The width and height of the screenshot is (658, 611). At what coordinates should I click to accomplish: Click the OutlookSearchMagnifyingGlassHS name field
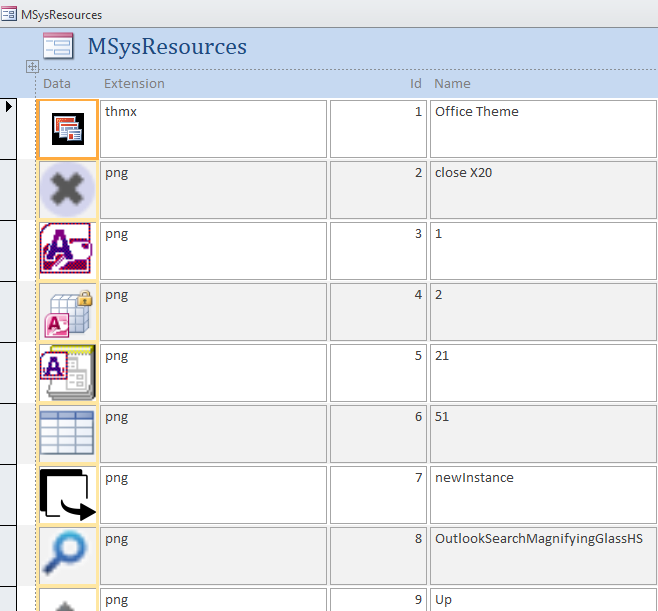[x=543, y=556]
